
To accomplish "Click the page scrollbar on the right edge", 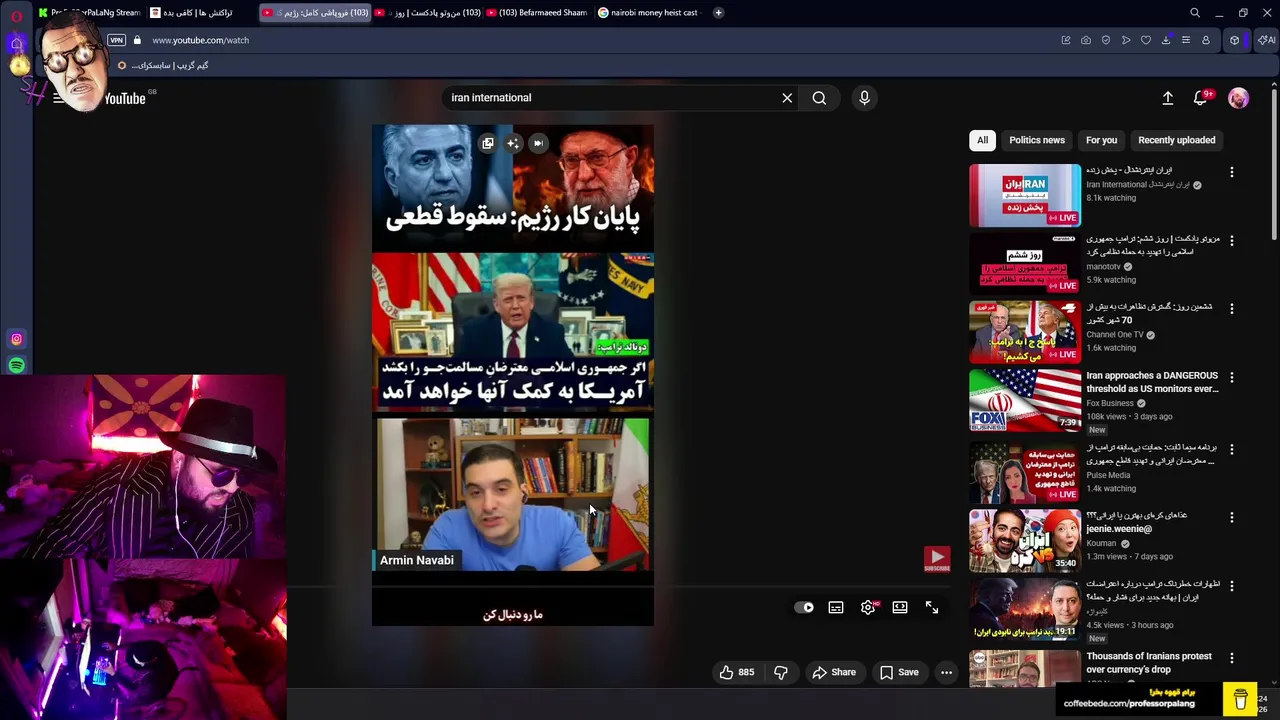I will pyautogui.click(x=1274, y=163).
